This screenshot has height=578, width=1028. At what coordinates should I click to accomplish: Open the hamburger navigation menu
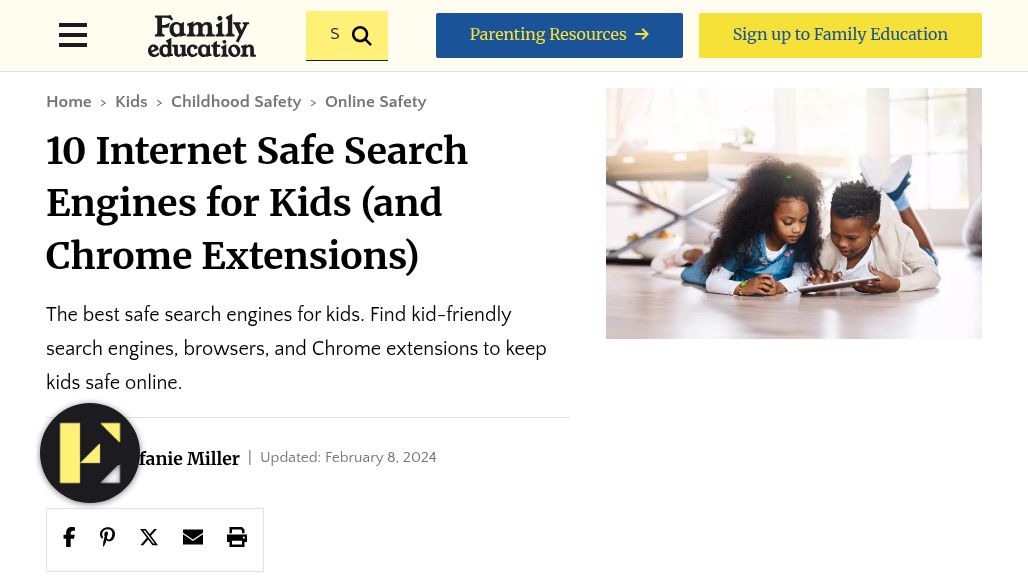coord(73,35)
